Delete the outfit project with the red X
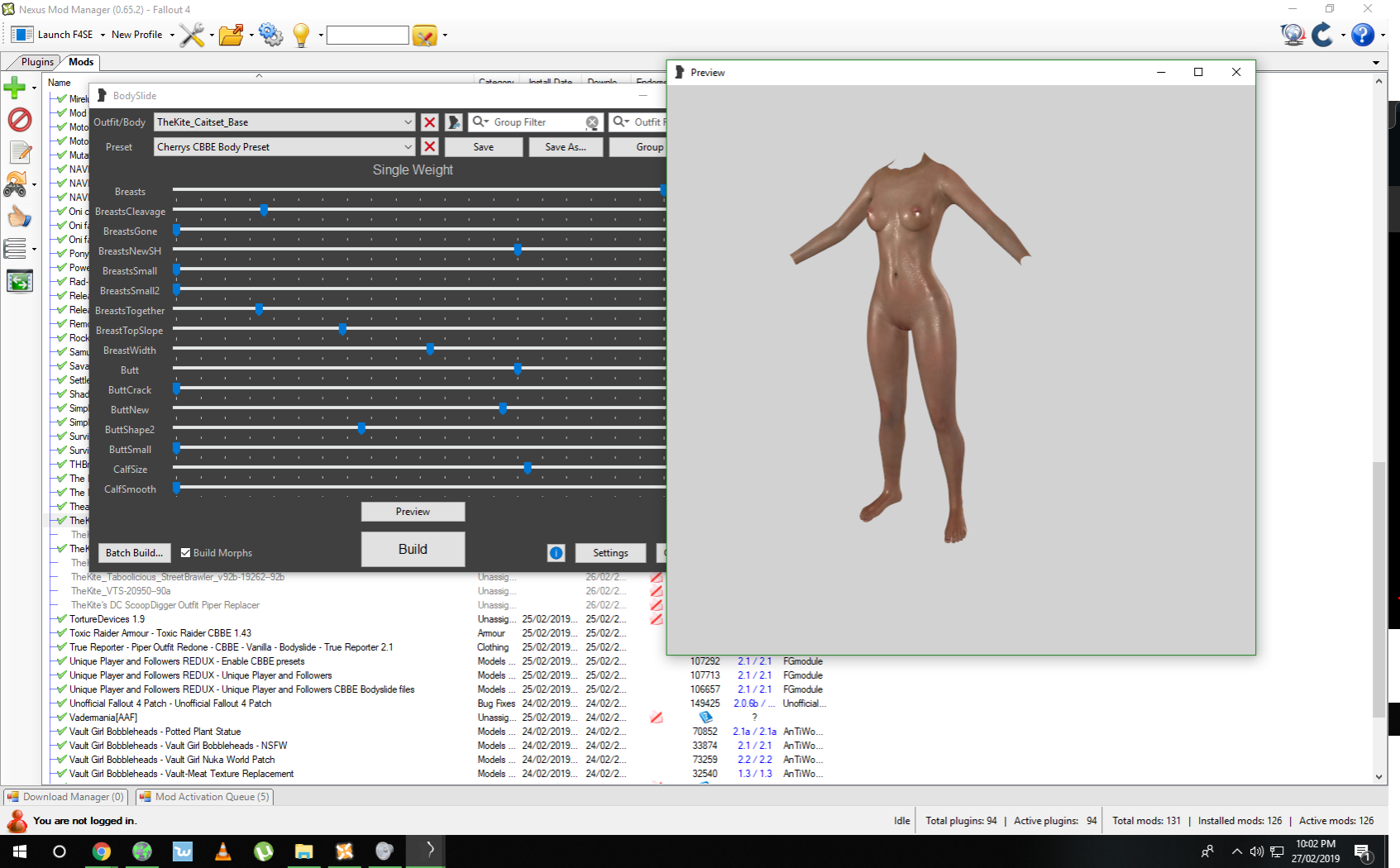 (x=430, y=122)
